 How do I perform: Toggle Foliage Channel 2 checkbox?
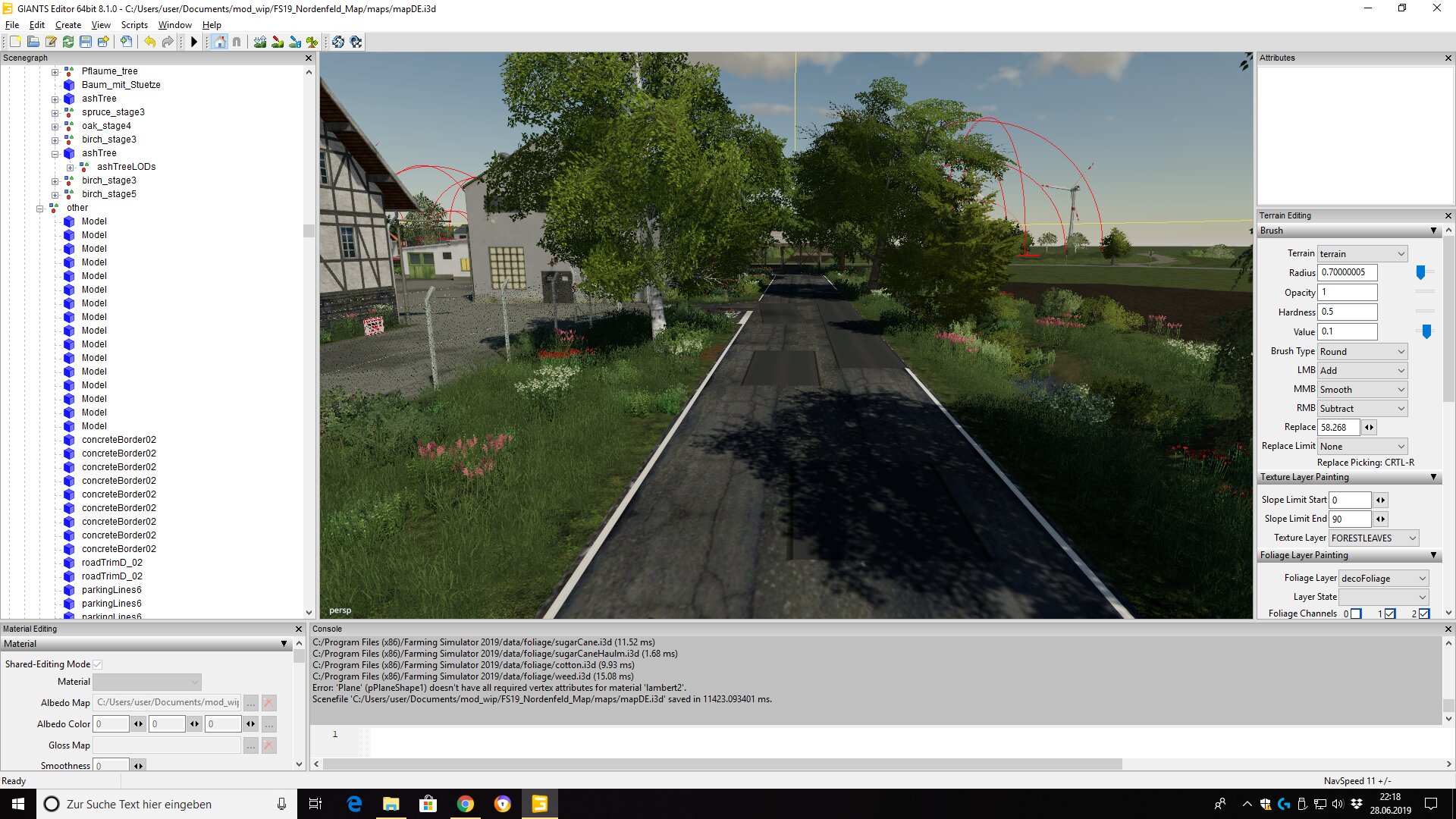1424,613
